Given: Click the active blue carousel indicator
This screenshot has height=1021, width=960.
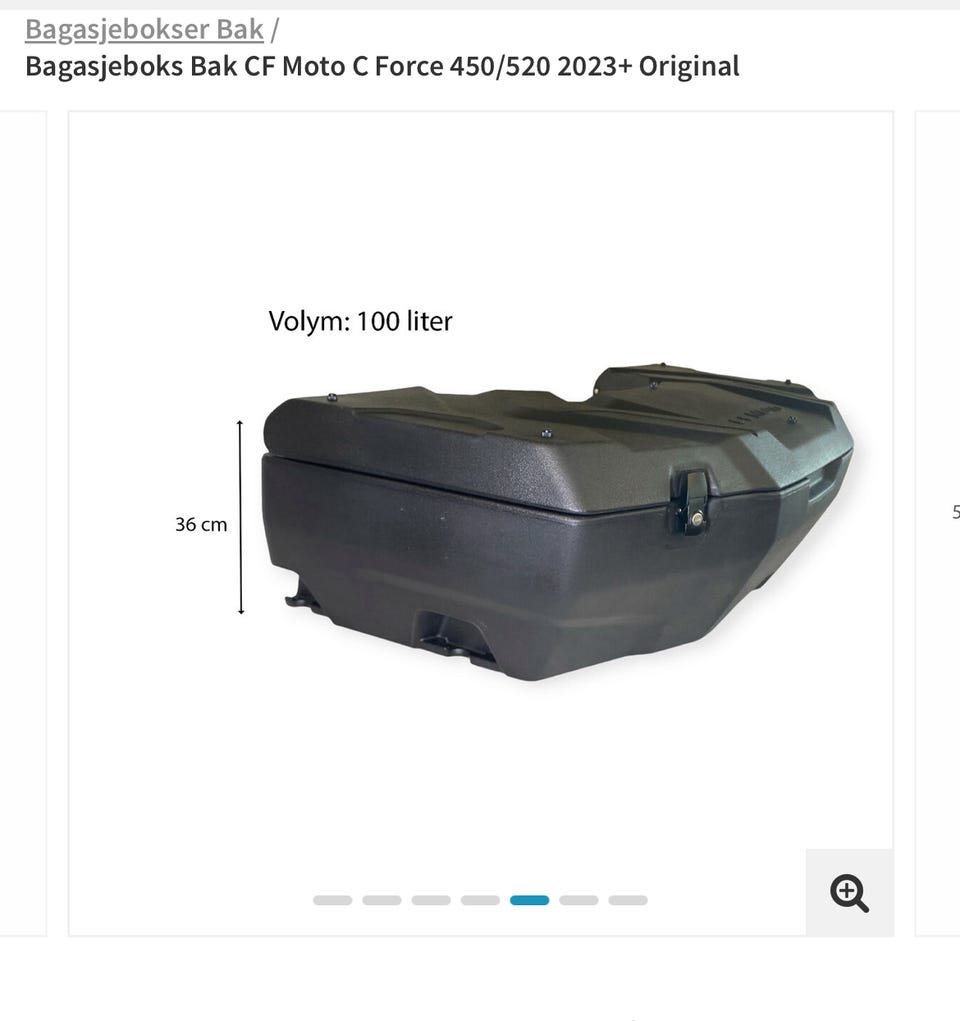Looking at the screenshot, I should (x=529, y=900).
